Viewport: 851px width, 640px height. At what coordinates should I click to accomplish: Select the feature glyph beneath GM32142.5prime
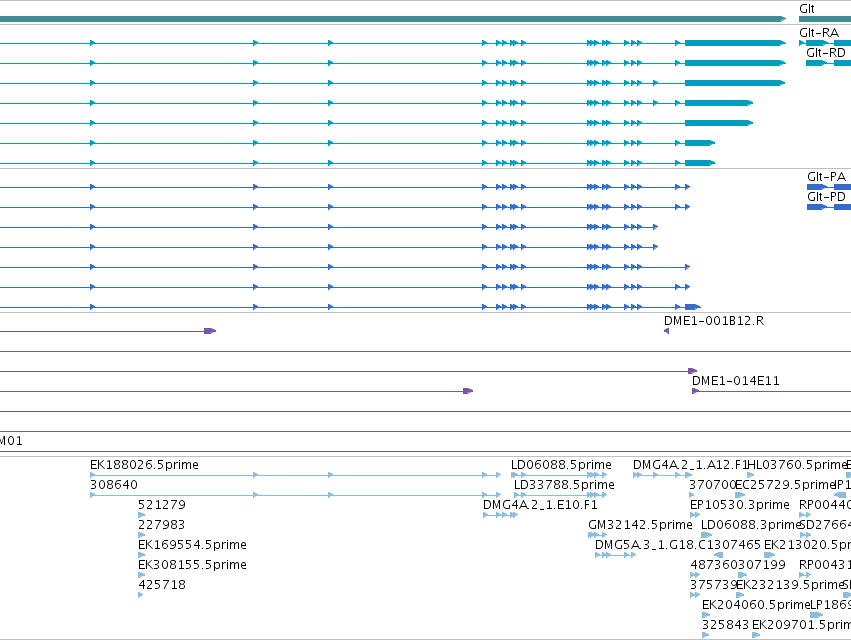click(598, 535)
